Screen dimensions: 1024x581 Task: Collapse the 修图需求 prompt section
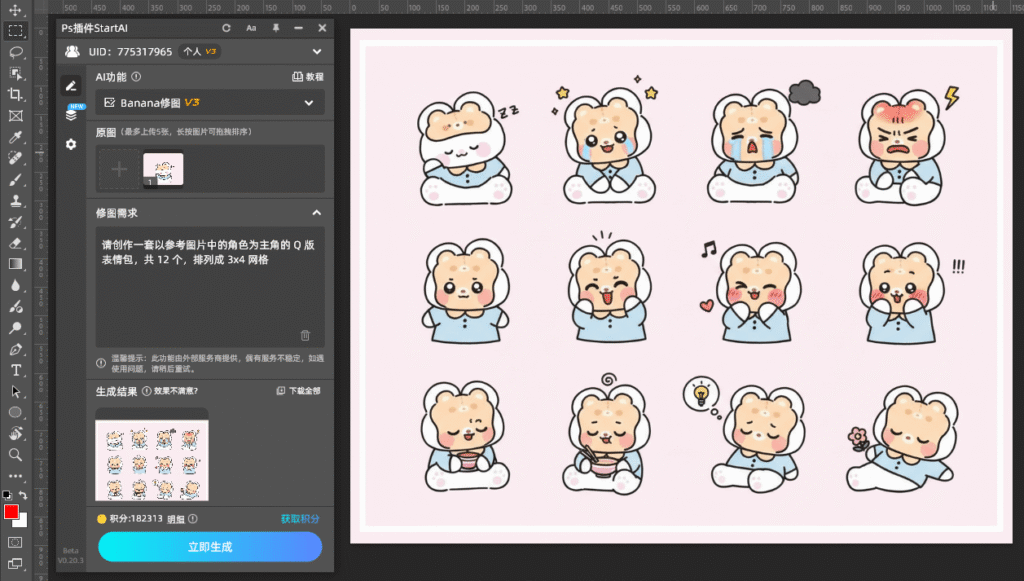[317, 213]
